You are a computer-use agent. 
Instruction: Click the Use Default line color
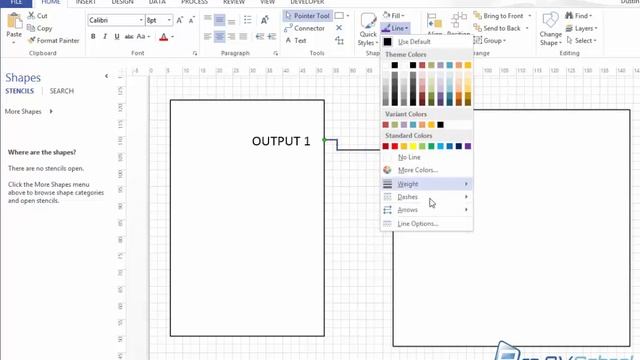point(414,42)
